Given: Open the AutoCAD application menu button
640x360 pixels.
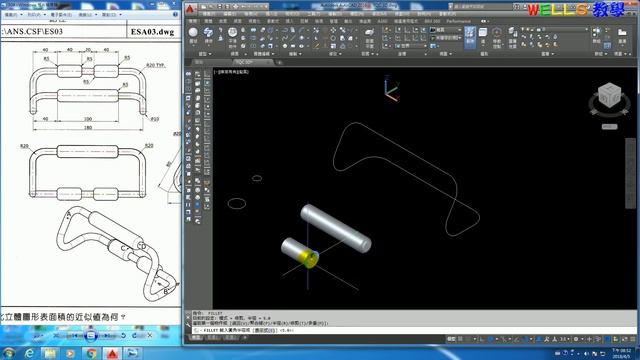Looking at the screenshot, I should click(x=190, y=9).
